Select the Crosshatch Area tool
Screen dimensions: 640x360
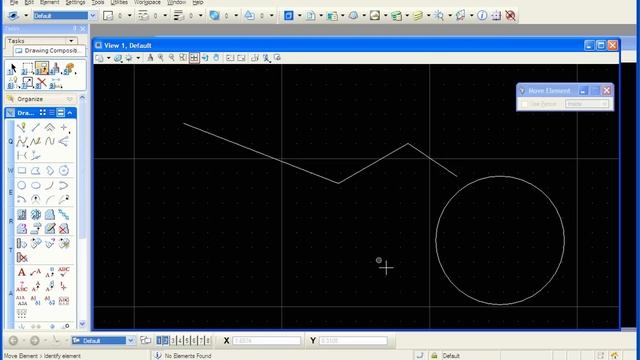tap(36, 215)
